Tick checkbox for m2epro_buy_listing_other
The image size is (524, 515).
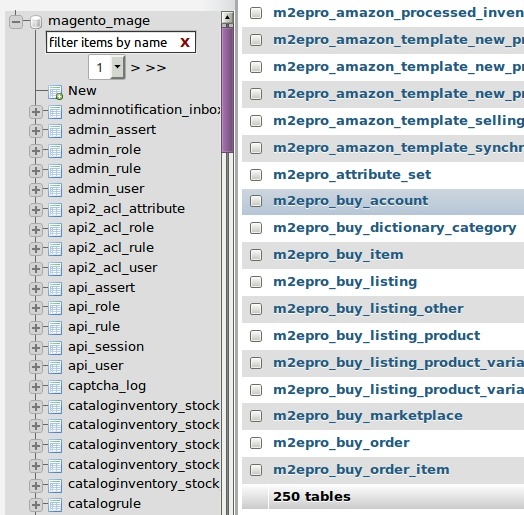tap(256, 309)
